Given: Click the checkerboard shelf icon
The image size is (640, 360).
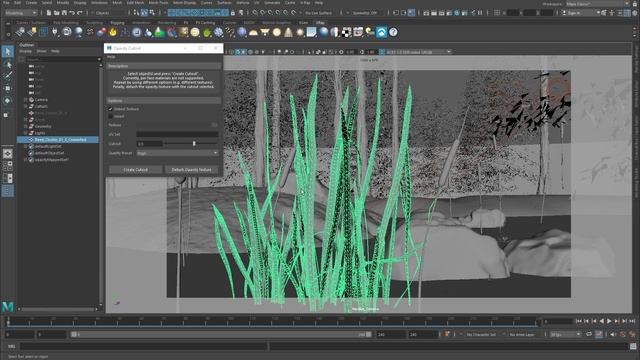Looking at the screenshot, I should pos(346,32).
